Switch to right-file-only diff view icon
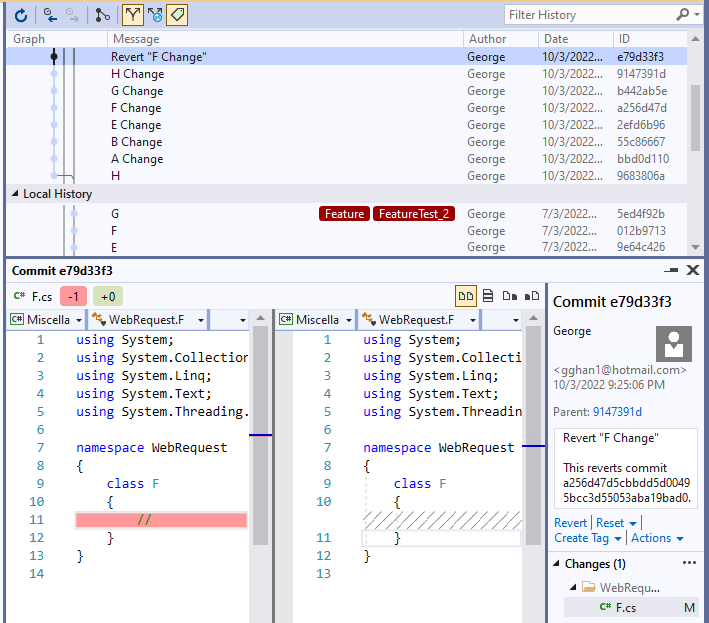 tap(532, 296)
